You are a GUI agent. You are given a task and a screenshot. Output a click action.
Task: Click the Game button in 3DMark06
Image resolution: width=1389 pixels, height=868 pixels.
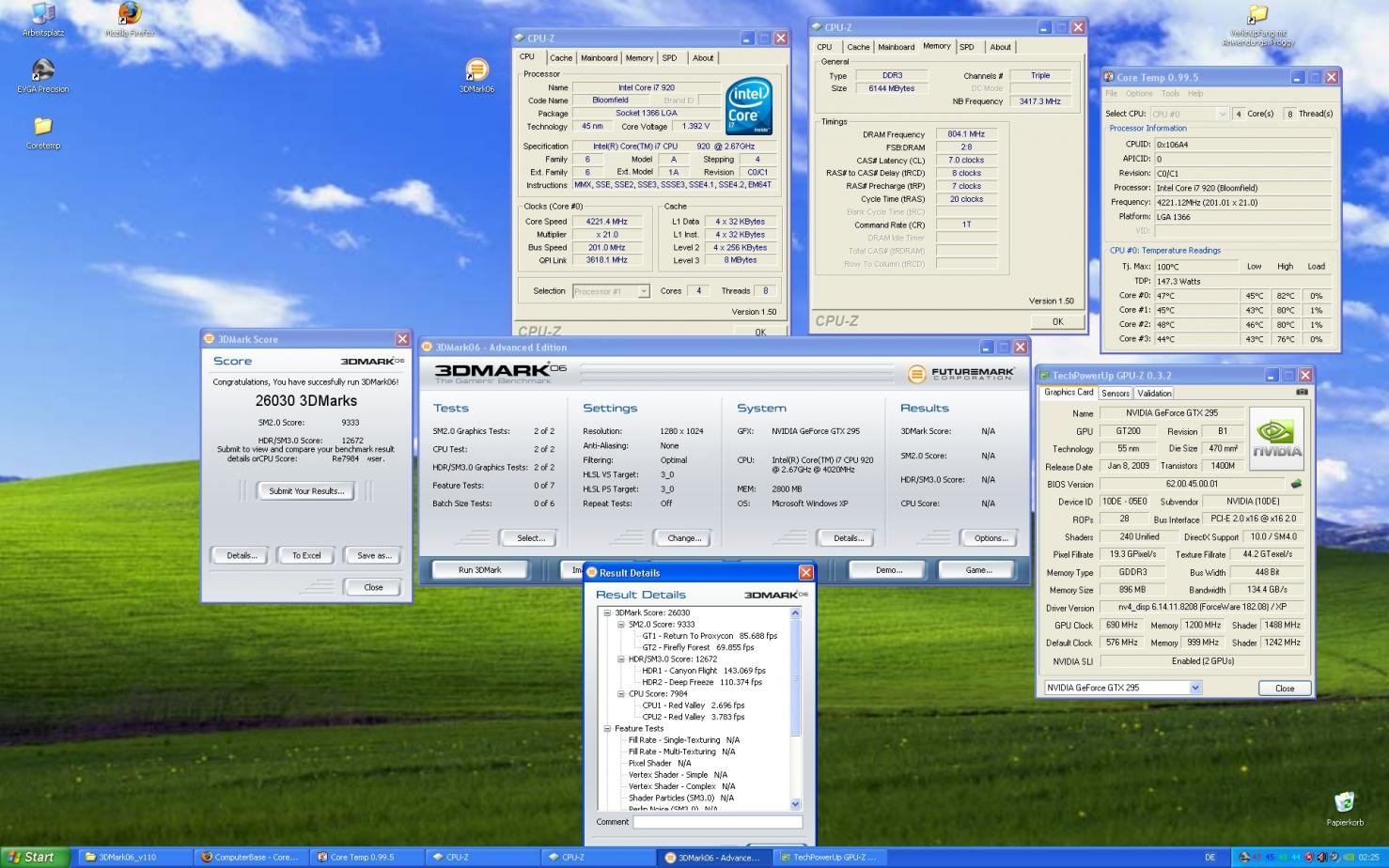978,570
